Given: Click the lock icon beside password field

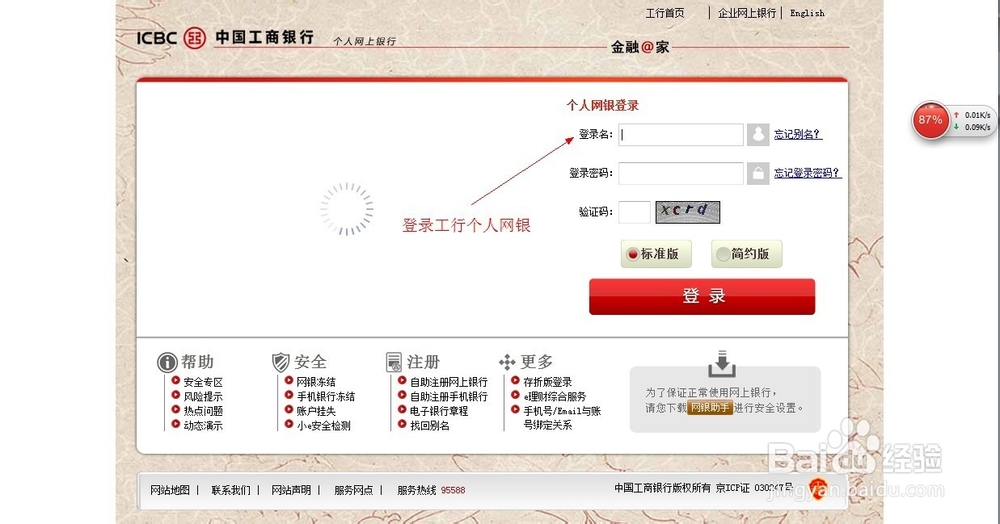Looking at the screenshot, I should pos(758,173).
